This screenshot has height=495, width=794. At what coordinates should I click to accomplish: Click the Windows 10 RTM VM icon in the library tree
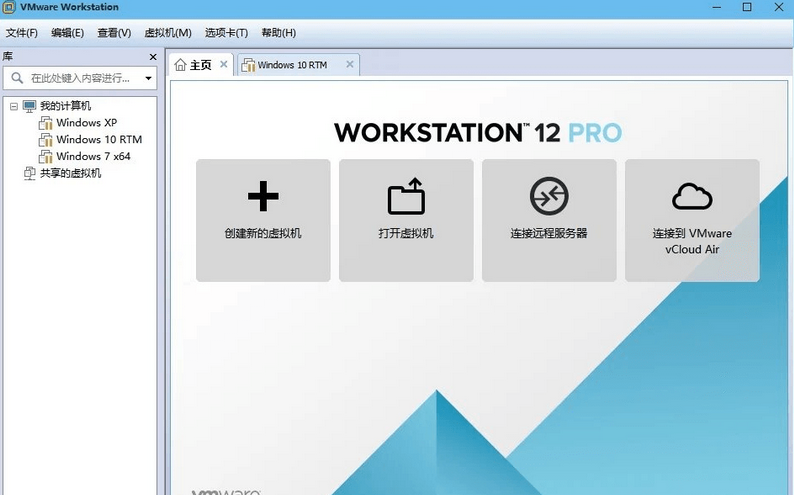tap(46, 140)
